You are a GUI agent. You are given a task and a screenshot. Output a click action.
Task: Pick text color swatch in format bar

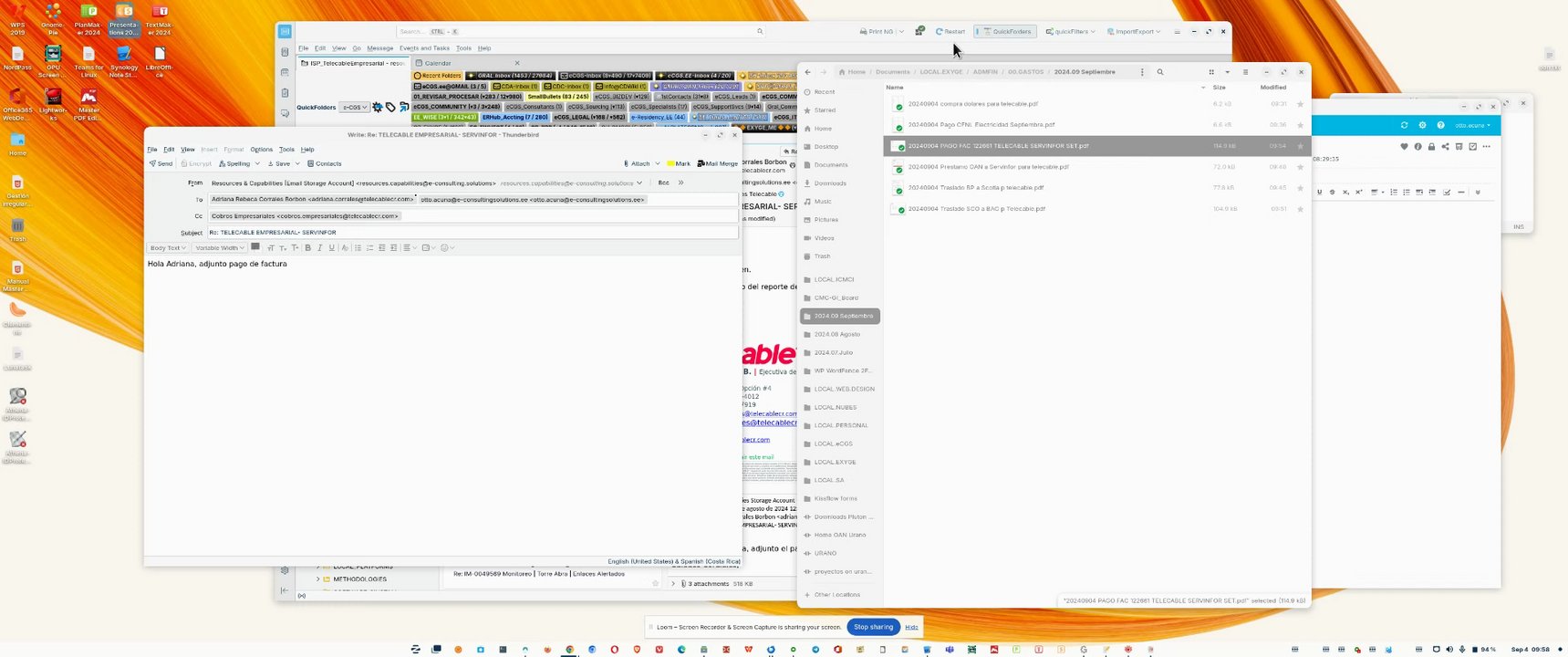(x=255, y=246)
